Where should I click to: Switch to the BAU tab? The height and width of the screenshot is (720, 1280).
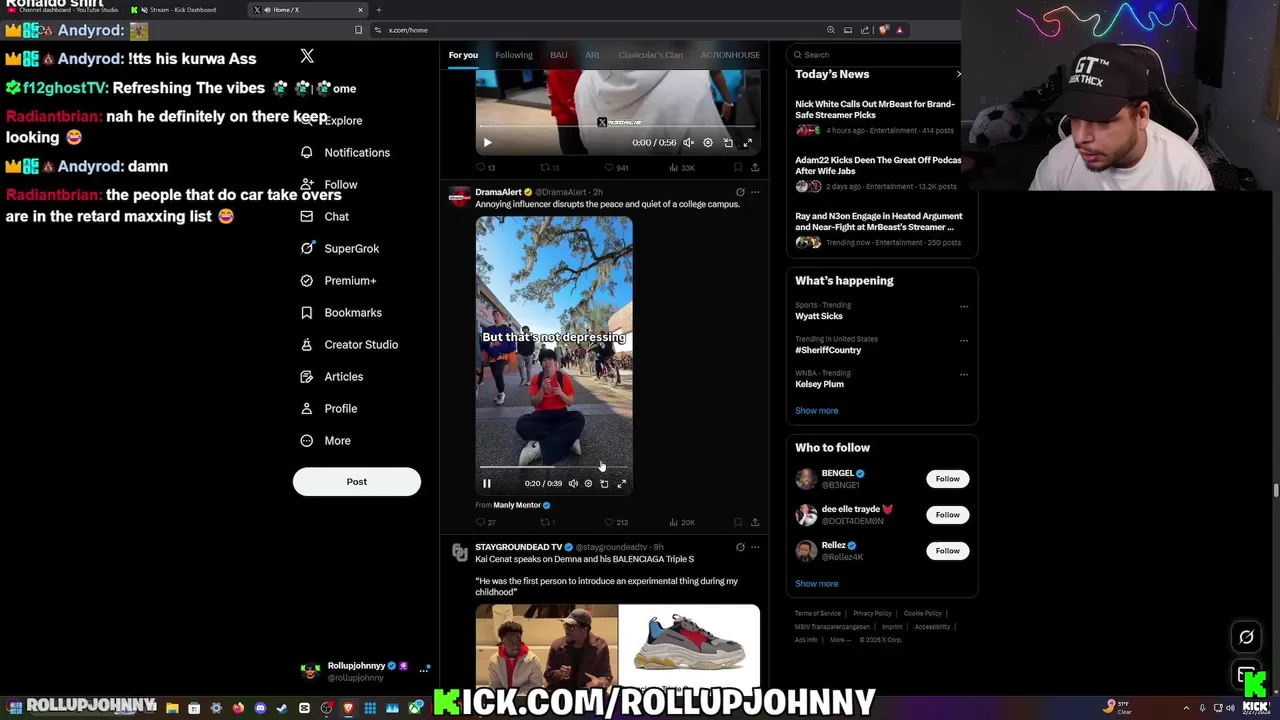point(559,55)
